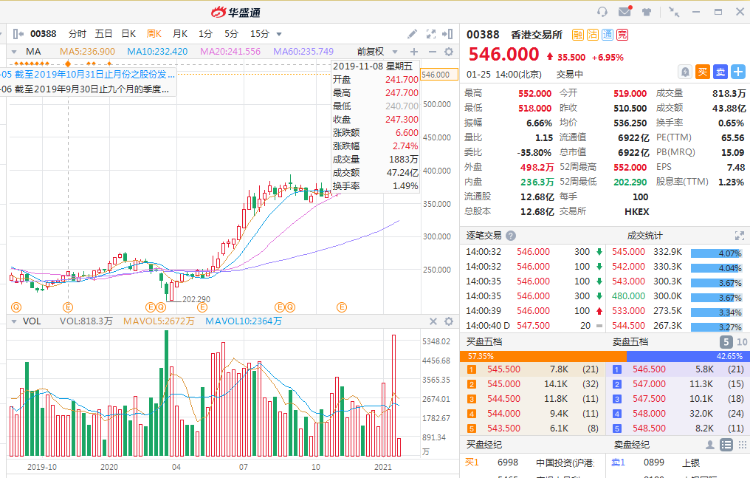Screen dimensions: 750x478
Task: Switch to the 日K chart tab
Action: coord(128,33)
